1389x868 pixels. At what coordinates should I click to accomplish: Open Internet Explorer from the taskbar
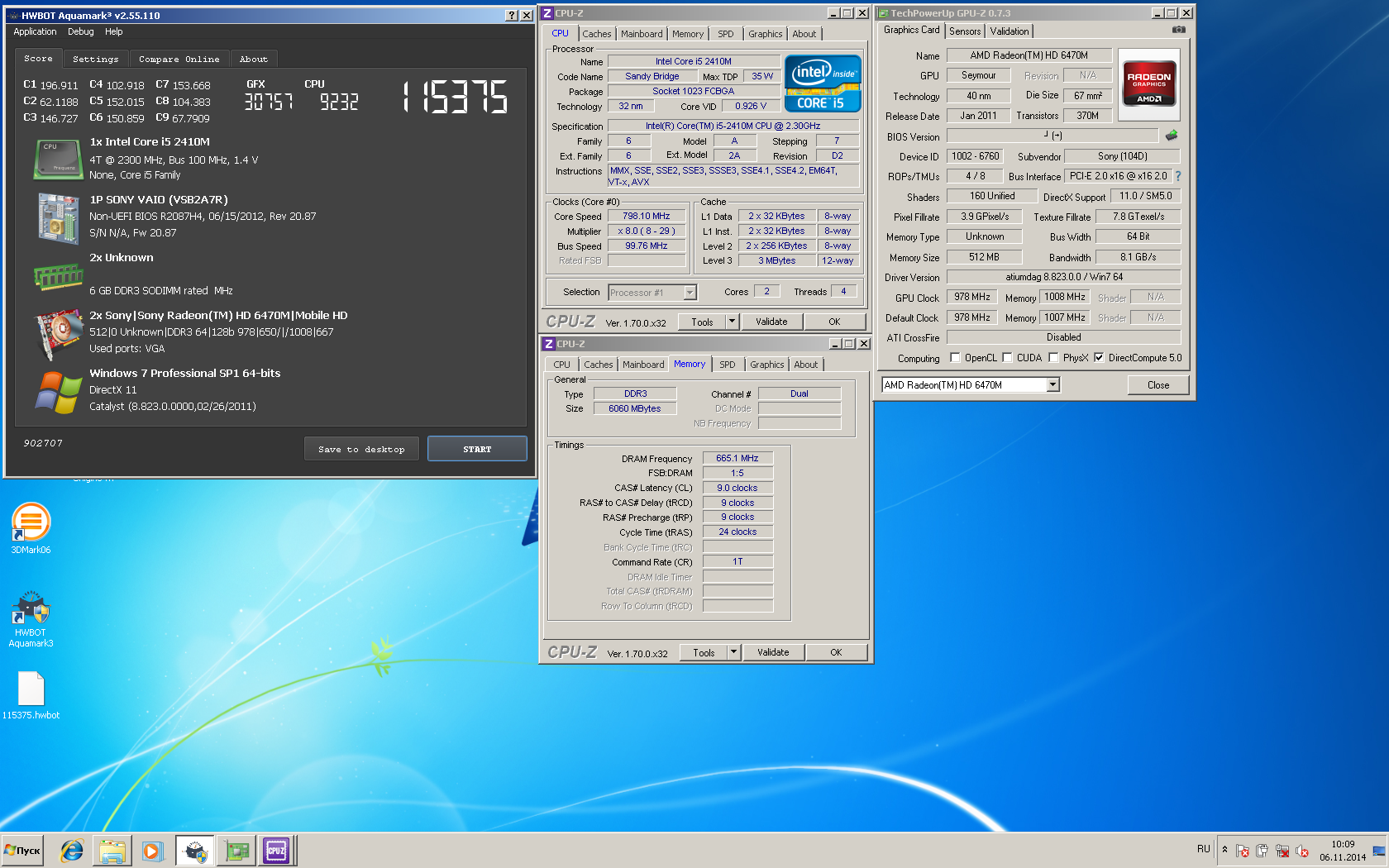pos(72,851)
